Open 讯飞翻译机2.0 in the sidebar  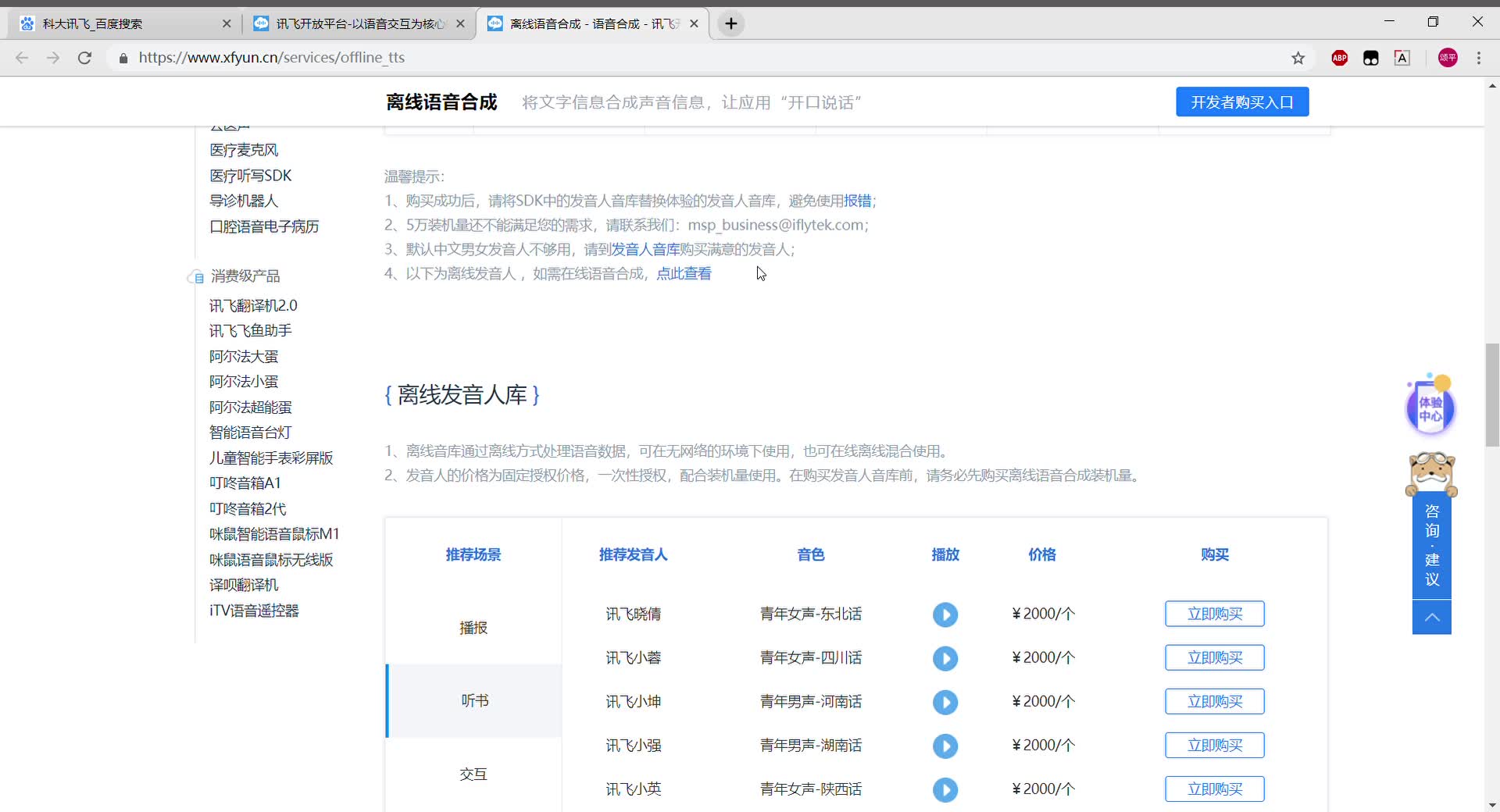(x=253, y=305)
